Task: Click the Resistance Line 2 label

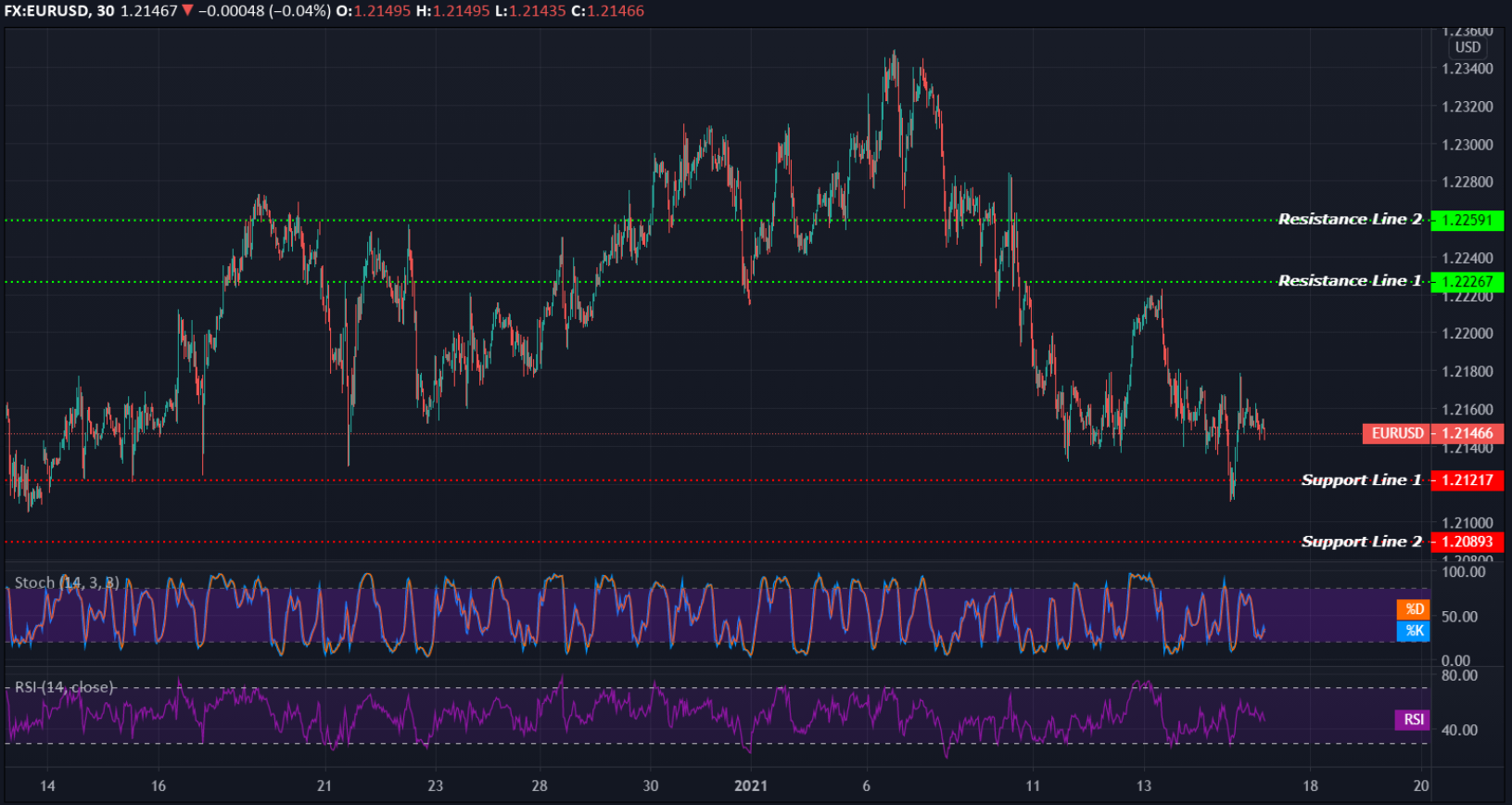Action: 1350,219
